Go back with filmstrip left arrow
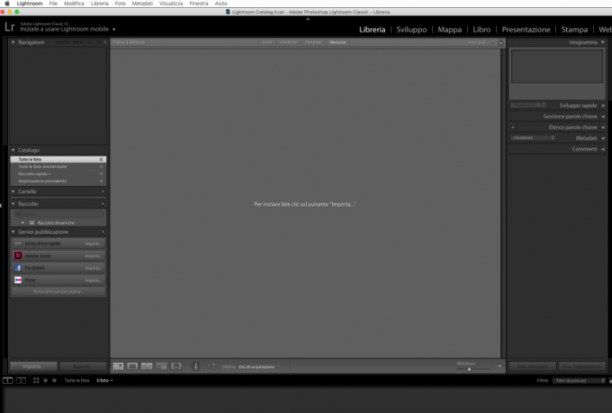The image size is (612, 413). point(45,380)
